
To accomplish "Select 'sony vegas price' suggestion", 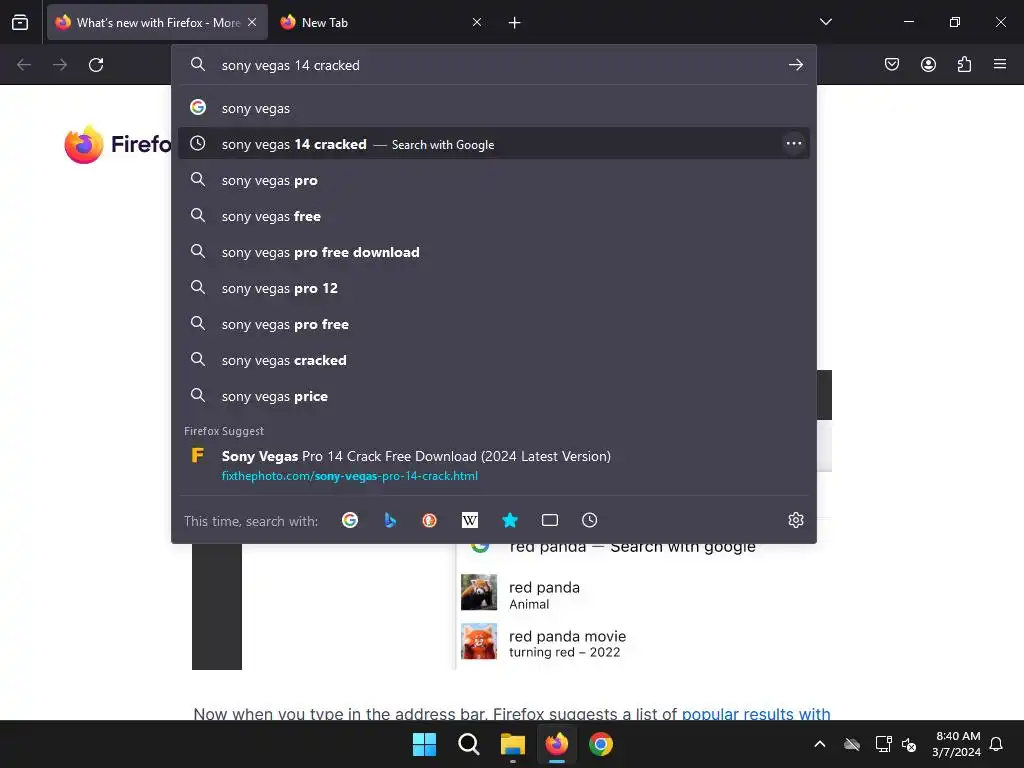I will point(494,396).
